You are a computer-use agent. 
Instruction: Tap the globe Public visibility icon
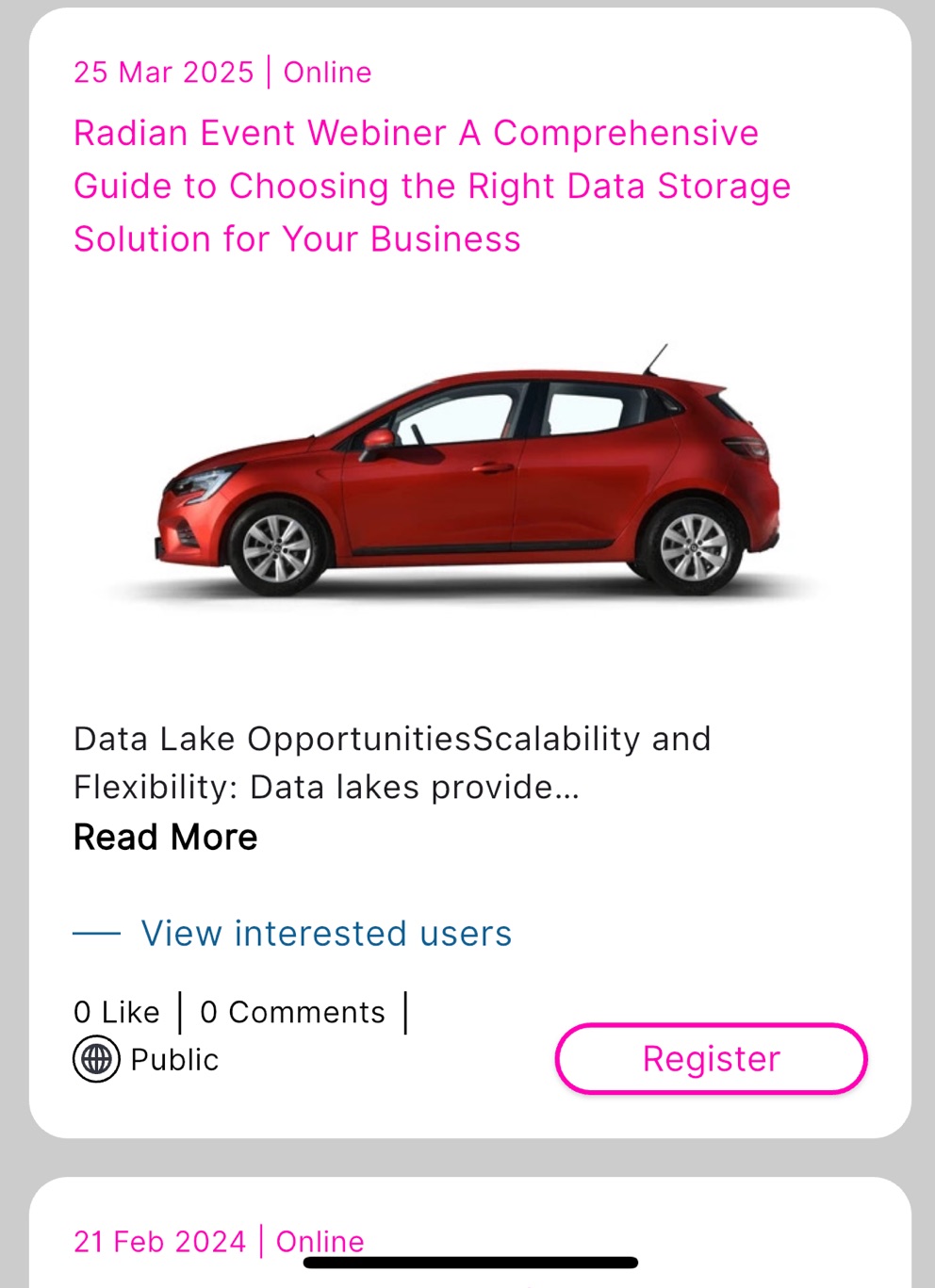(96, 1059)
